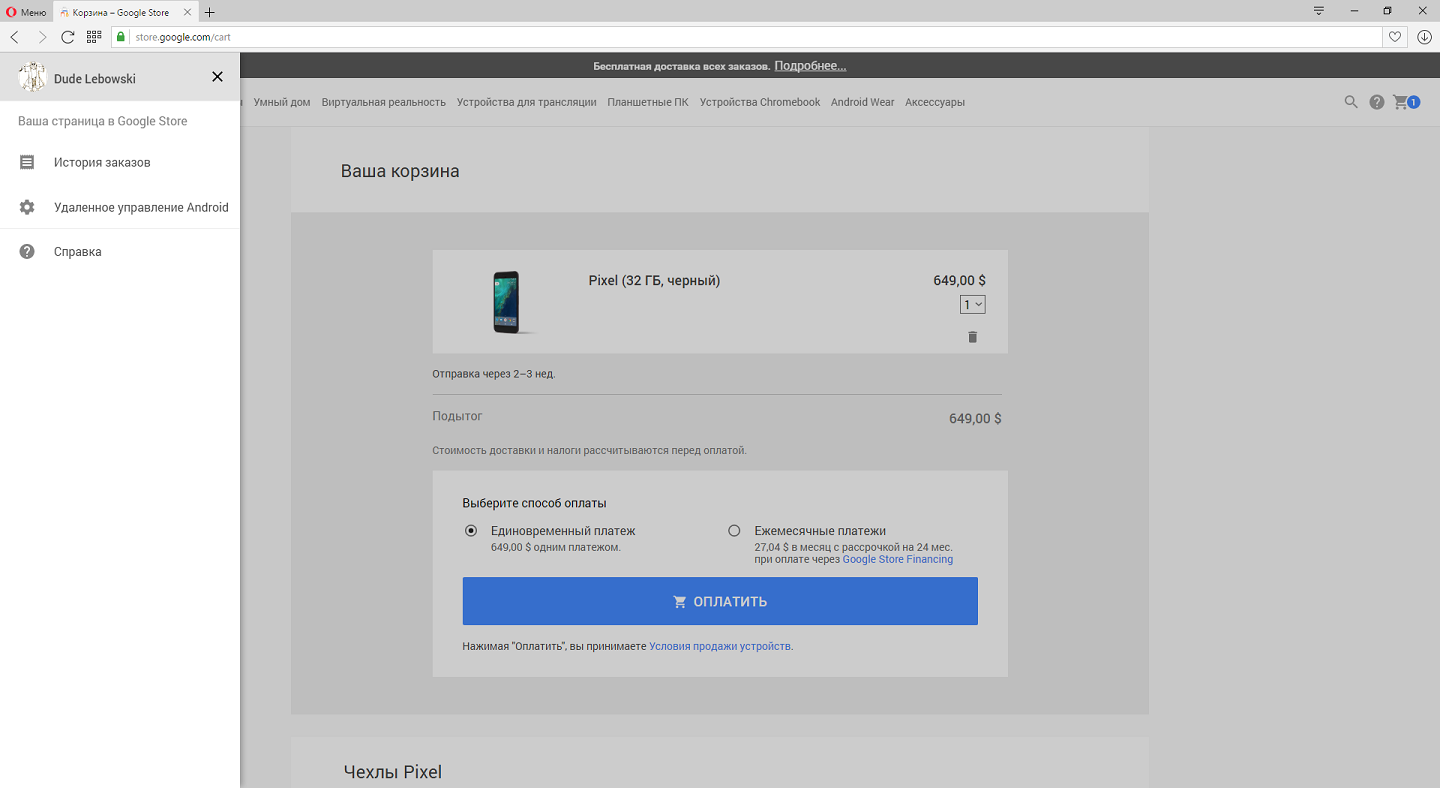Image resolution: width=1440 pixels, height=788 pixels.
Task: Open Виртуальная реальность category
Action: click(384, 102)
